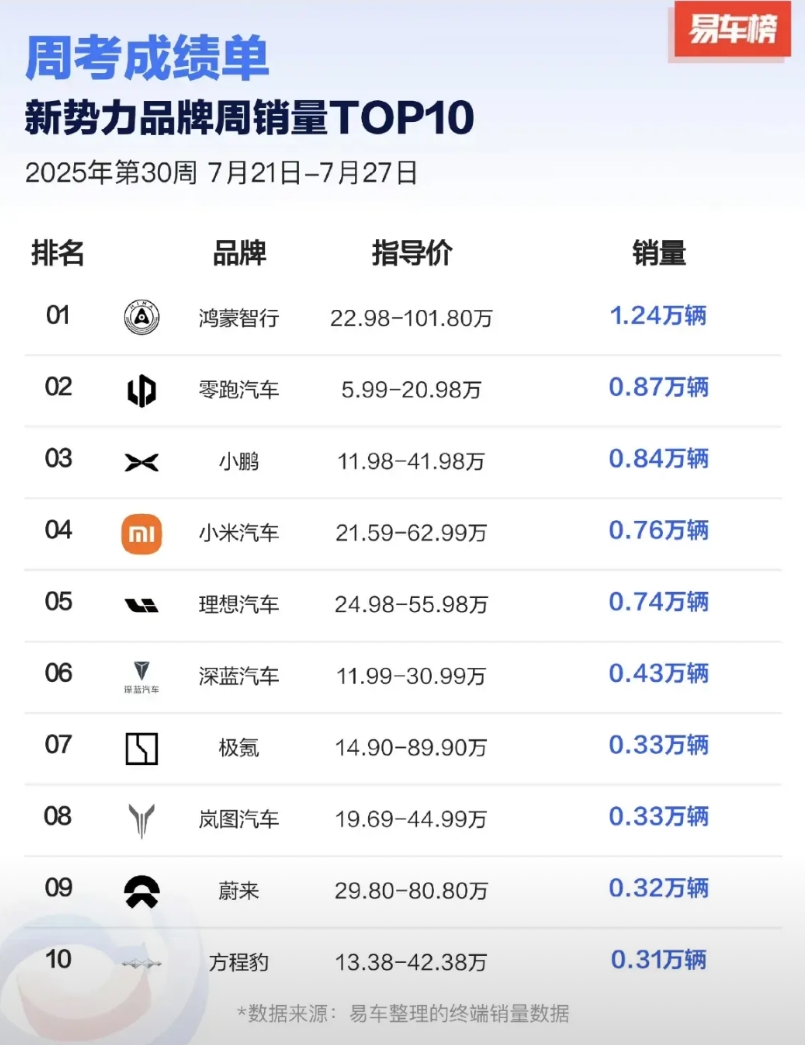Click the 易车榜 red logo badge

(732, 29)
